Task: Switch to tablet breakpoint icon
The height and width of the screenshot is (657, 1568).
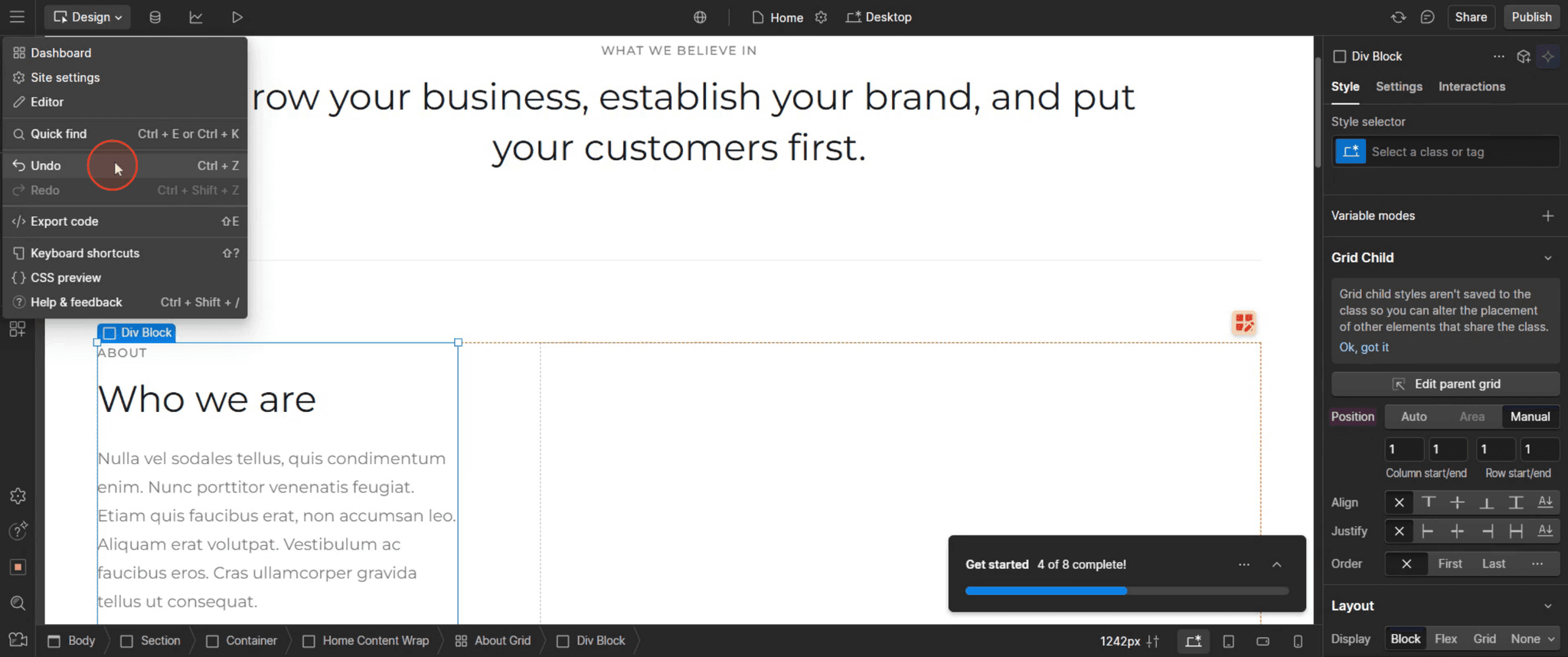Action: (x=1228, y=642)
